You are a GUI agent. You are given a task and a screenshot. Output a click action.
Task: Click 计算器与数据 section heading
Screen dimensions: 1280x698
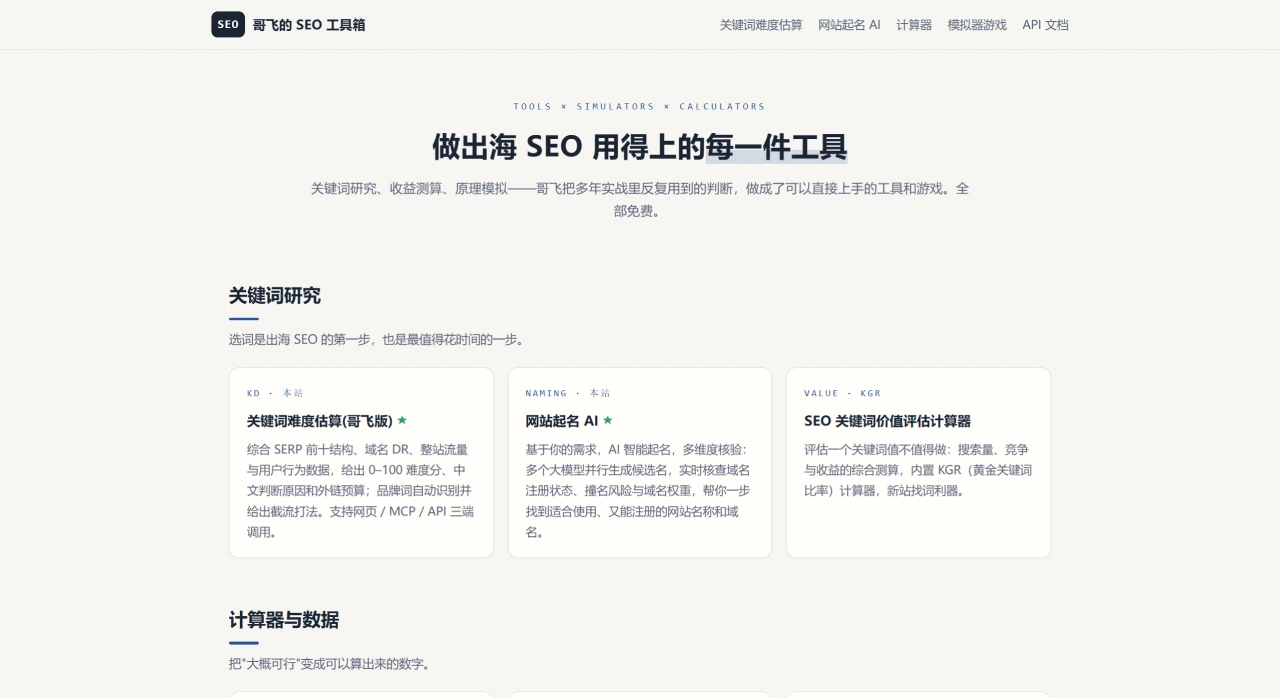coord(284,620)
